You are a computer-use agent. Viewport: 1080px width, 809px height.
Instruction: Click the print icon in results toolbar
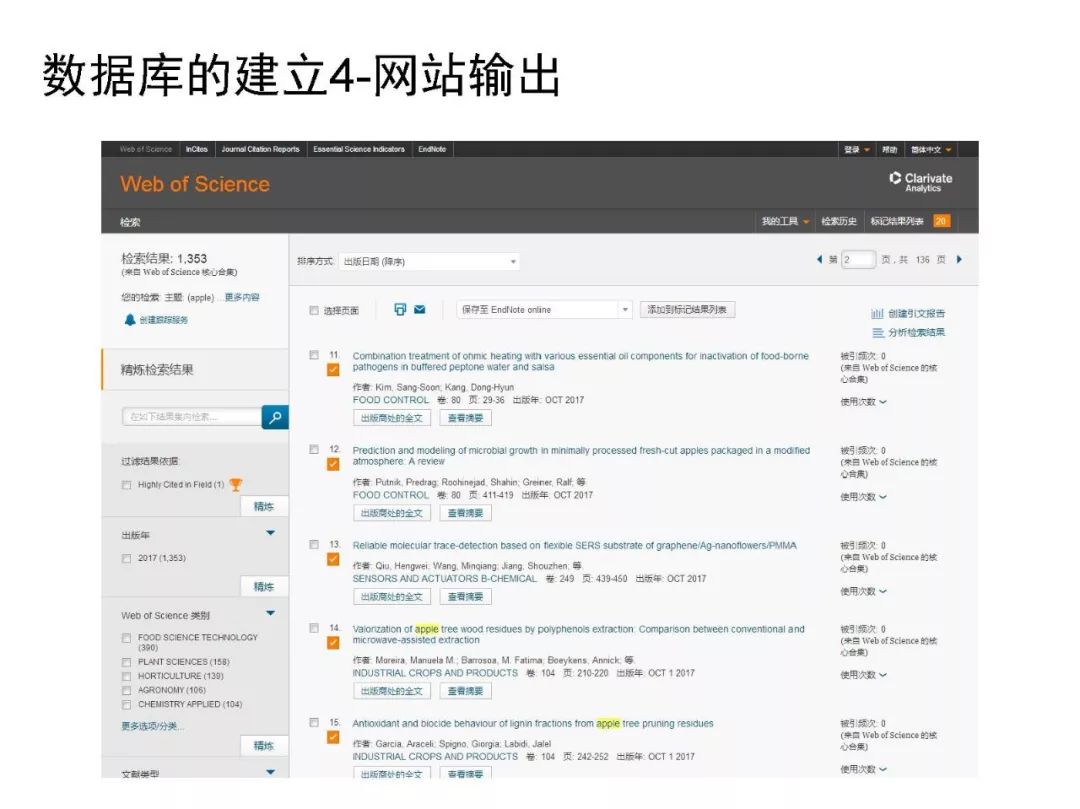tap(400, 309)
